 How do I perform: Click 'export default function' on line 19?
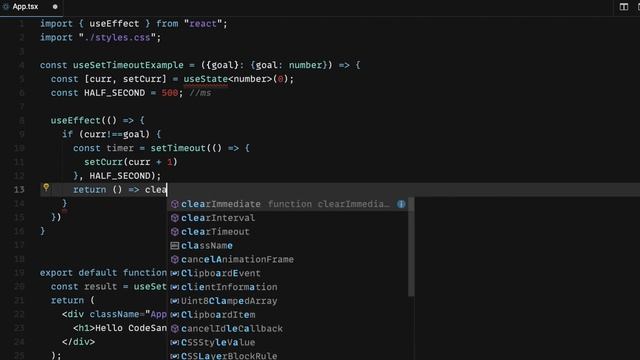click(103, 273)
